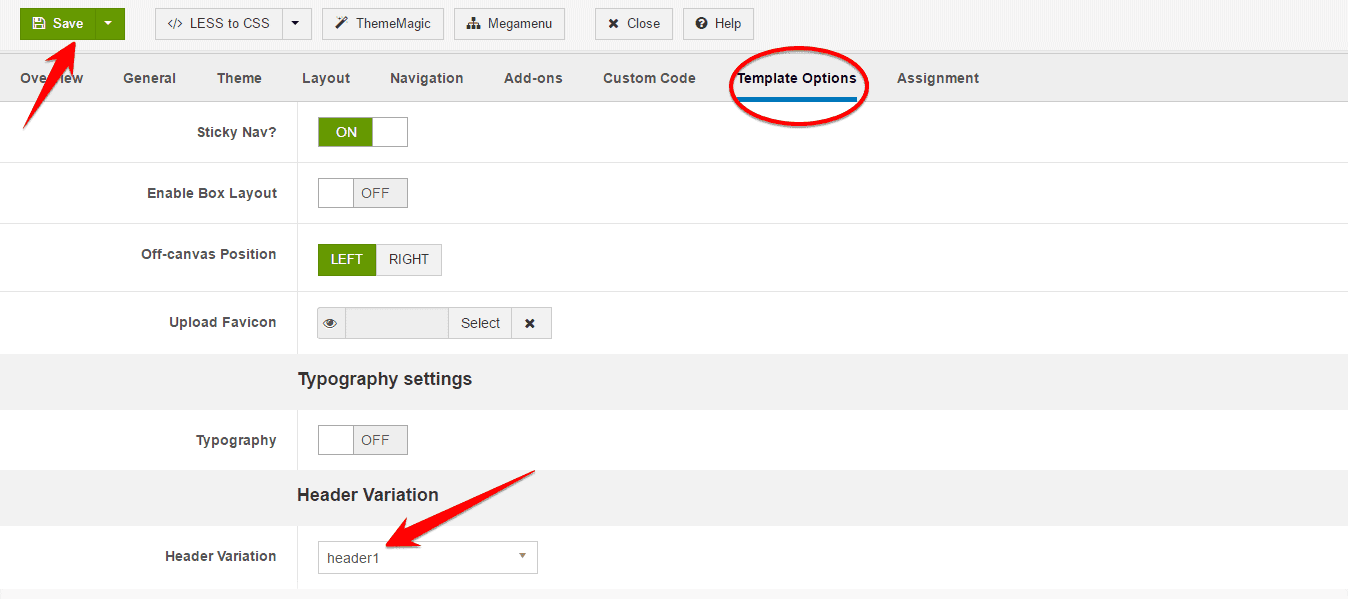The height and width of the screenshot is (599, 1348).
Task: Open the Megamenu configuration
Action: [x=509, y=24]
